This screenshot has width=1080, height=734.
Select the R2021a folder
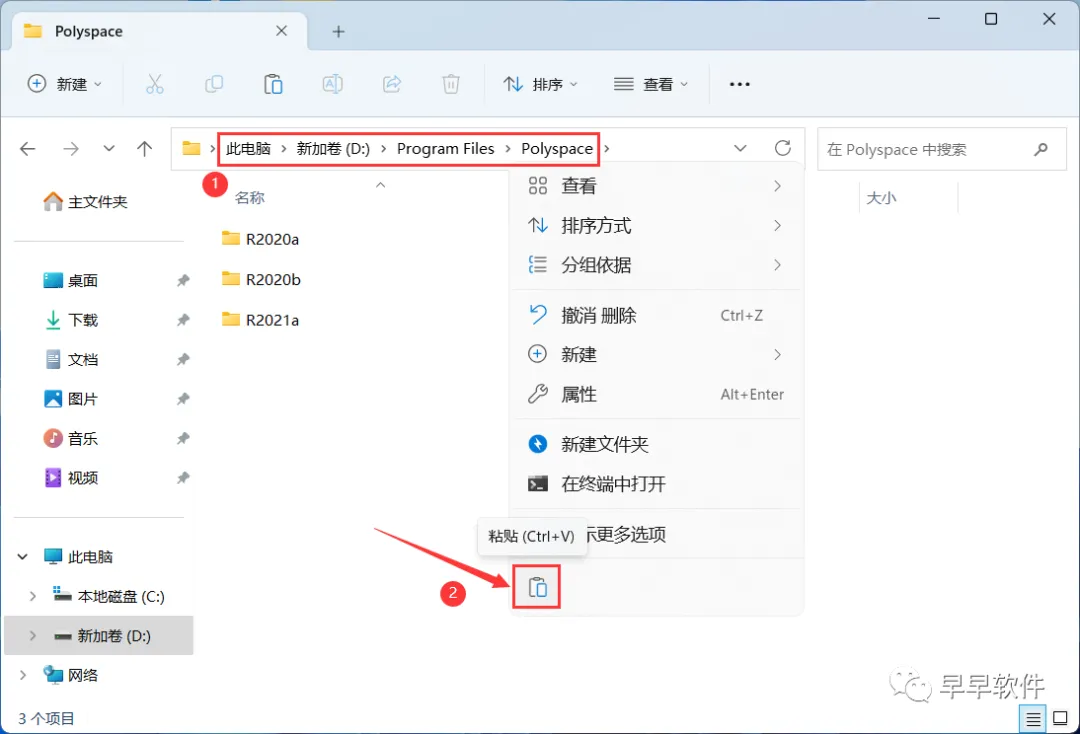point(260,319)
